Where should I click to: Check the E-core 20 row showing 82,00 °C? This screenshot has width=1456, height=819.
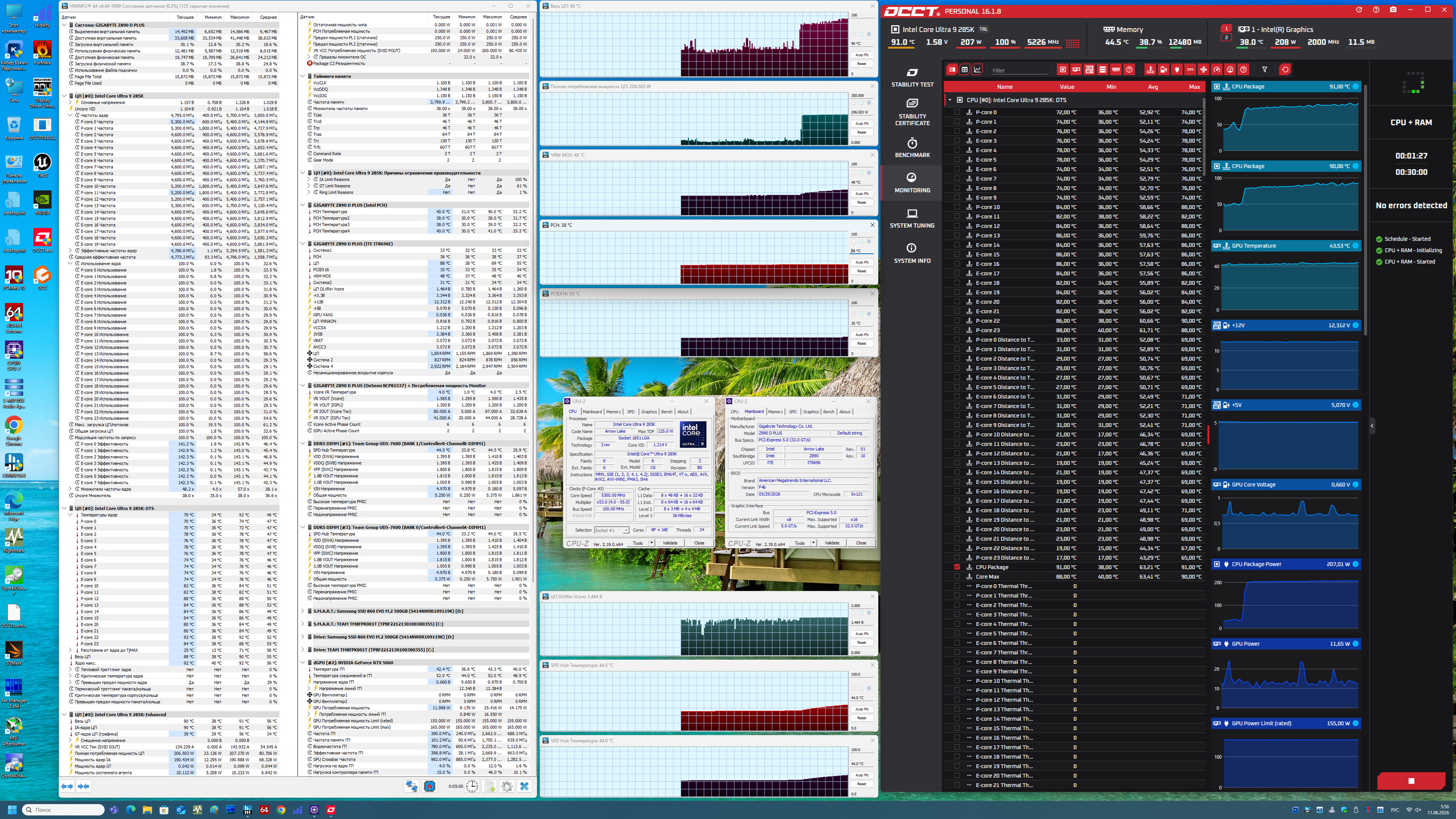(957, 302)
